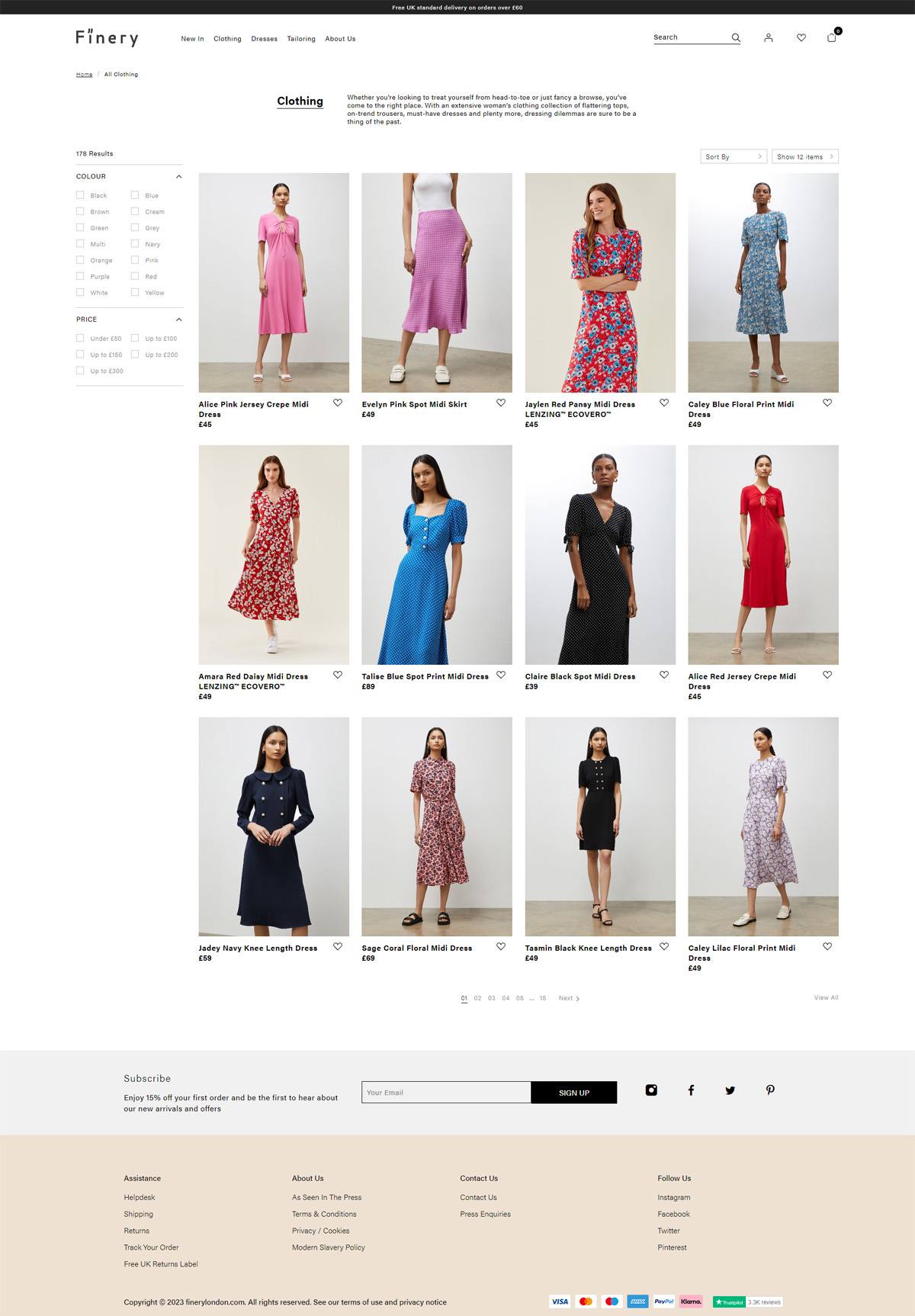The image size is (915, 1316).
Task: Favorite the Caley Blue Floral Print Midi Dress
Action: coord(827,403)
